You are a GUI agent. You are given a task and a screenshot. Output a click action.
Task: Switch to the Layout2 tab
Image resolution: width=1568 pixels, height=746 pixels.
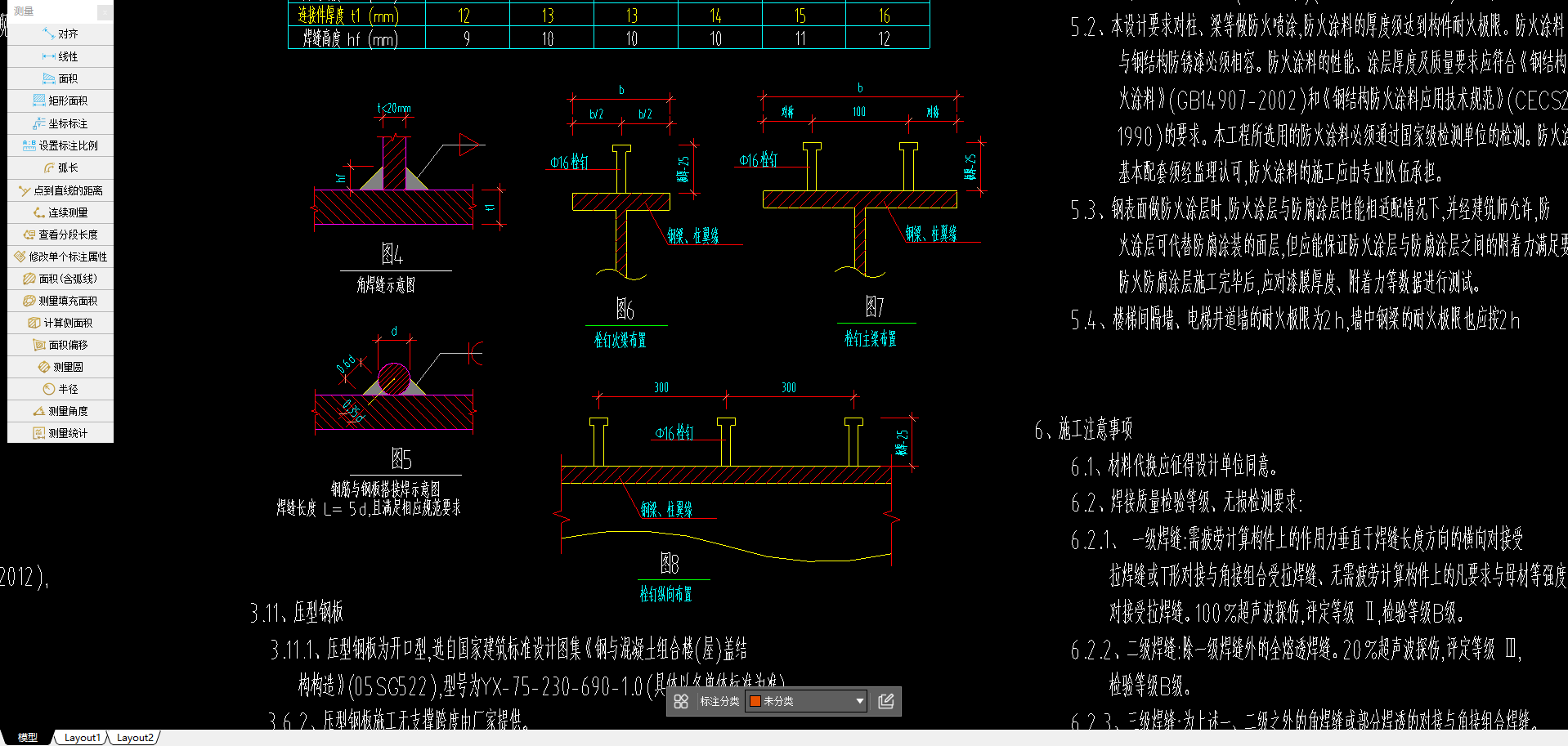(135, 737)
